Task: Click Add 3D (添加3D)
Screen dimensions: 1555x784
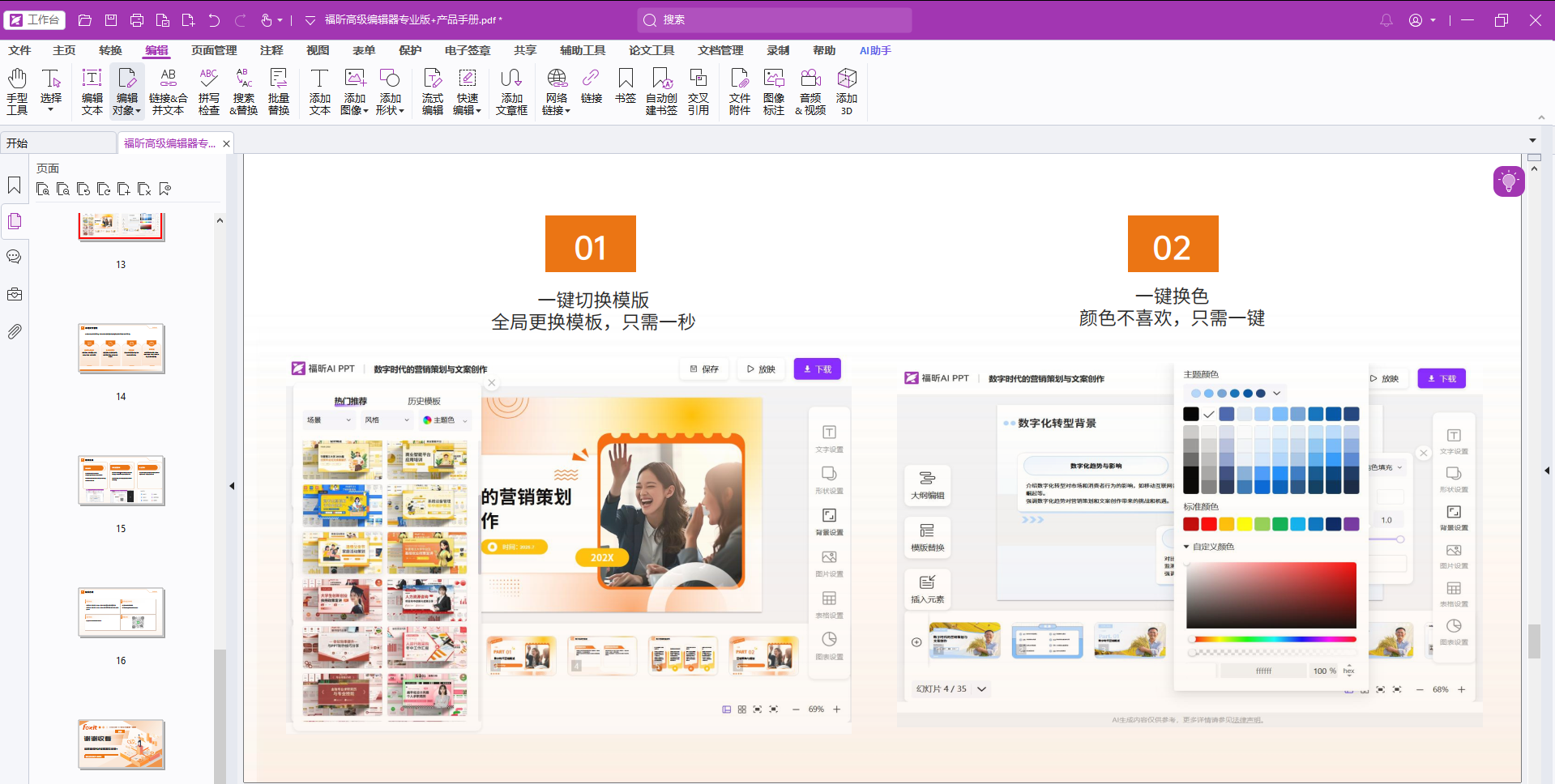Action: [x=847, y=92]
